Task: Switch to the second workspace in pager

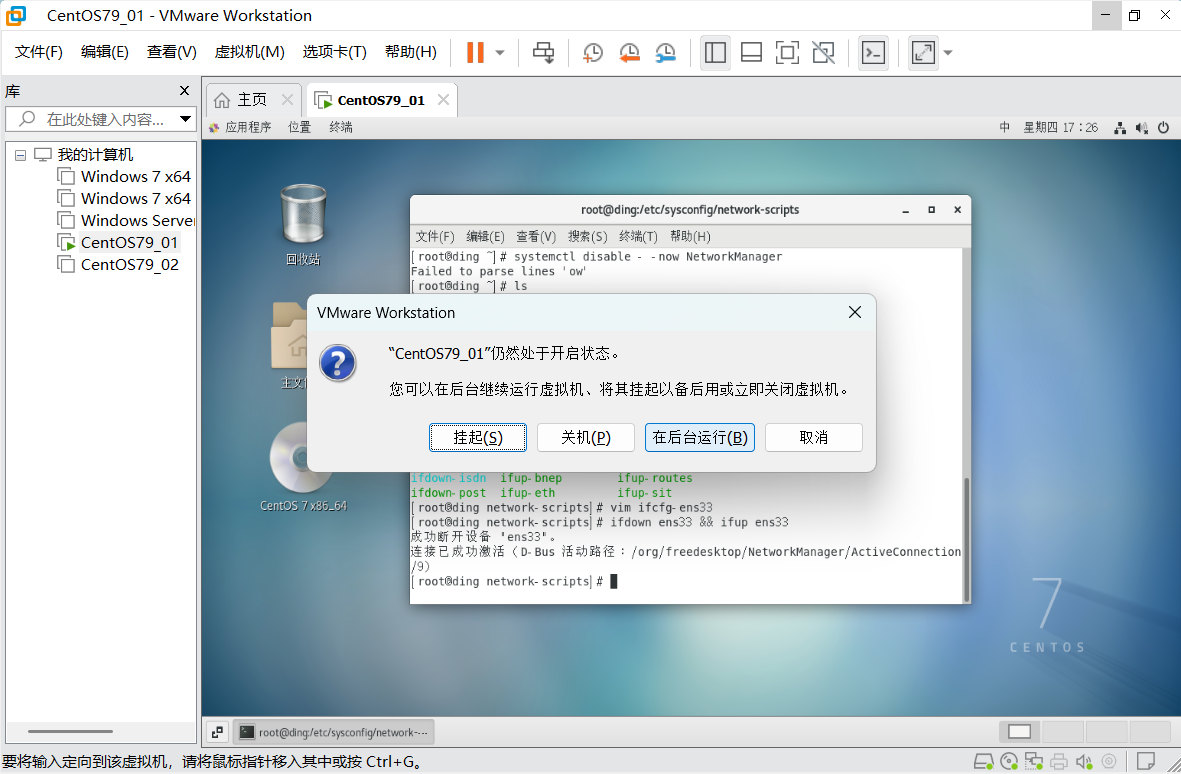Action: (x=1062, y=732)
